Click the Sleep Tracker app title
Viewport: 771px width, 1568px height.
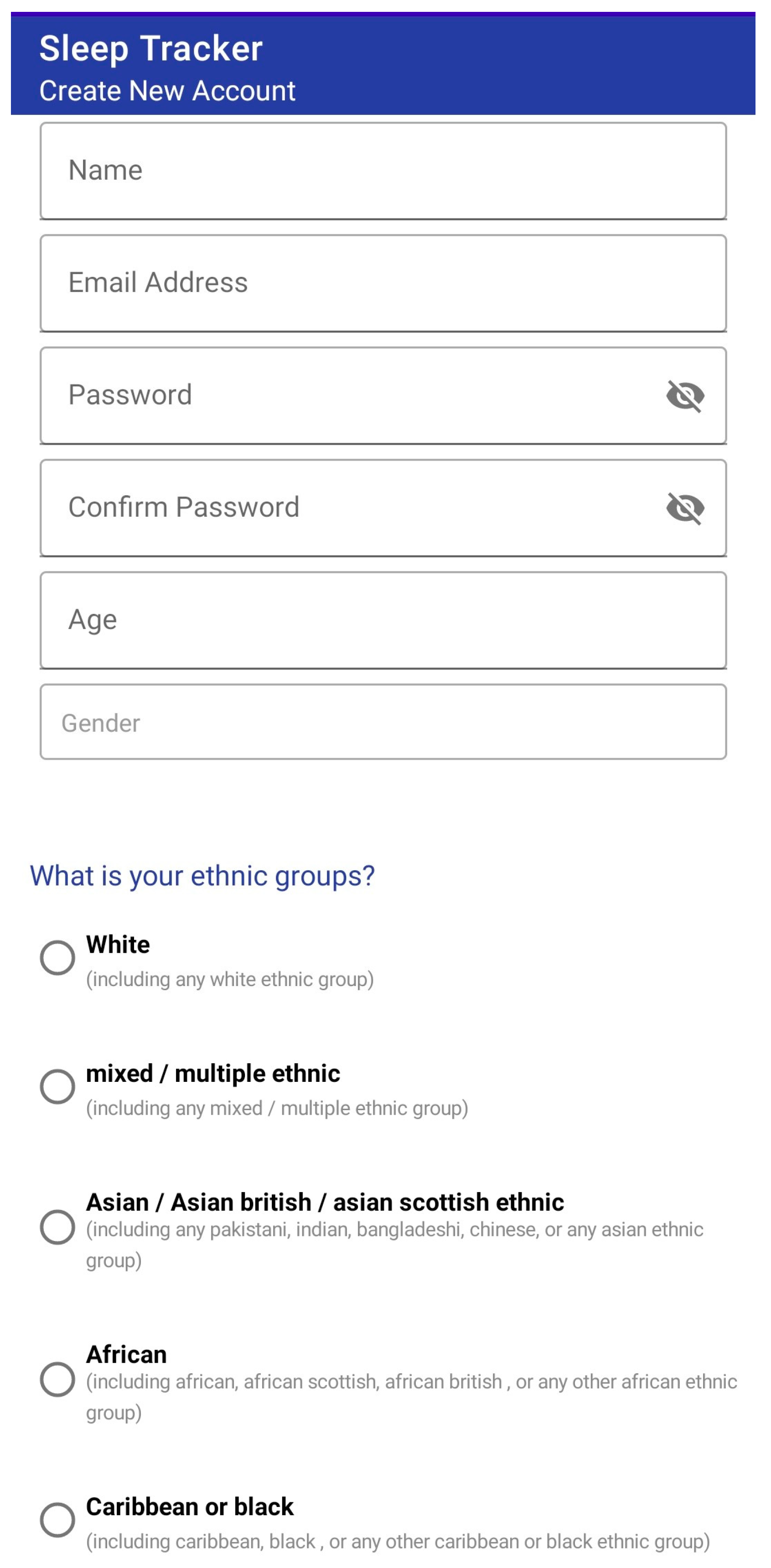(150, 48)
